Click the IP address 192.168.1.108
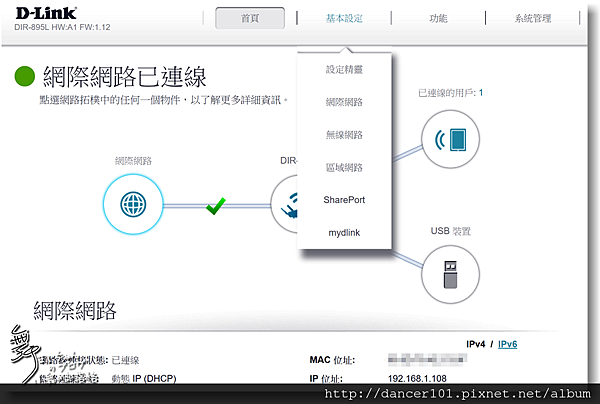The width and height of the screenshot is (600, 404). 417,379
